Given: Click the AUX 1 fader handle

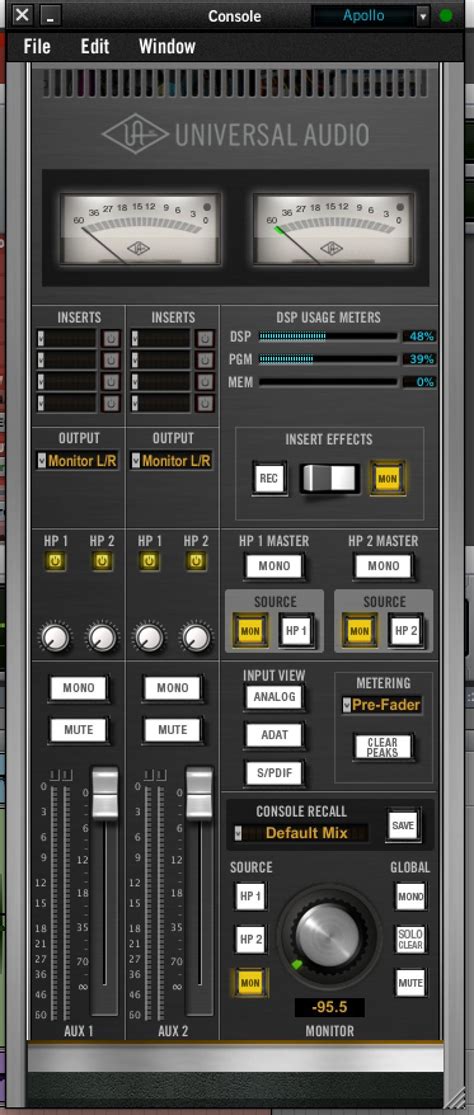Looking at the screenshot, I should 104,793.
